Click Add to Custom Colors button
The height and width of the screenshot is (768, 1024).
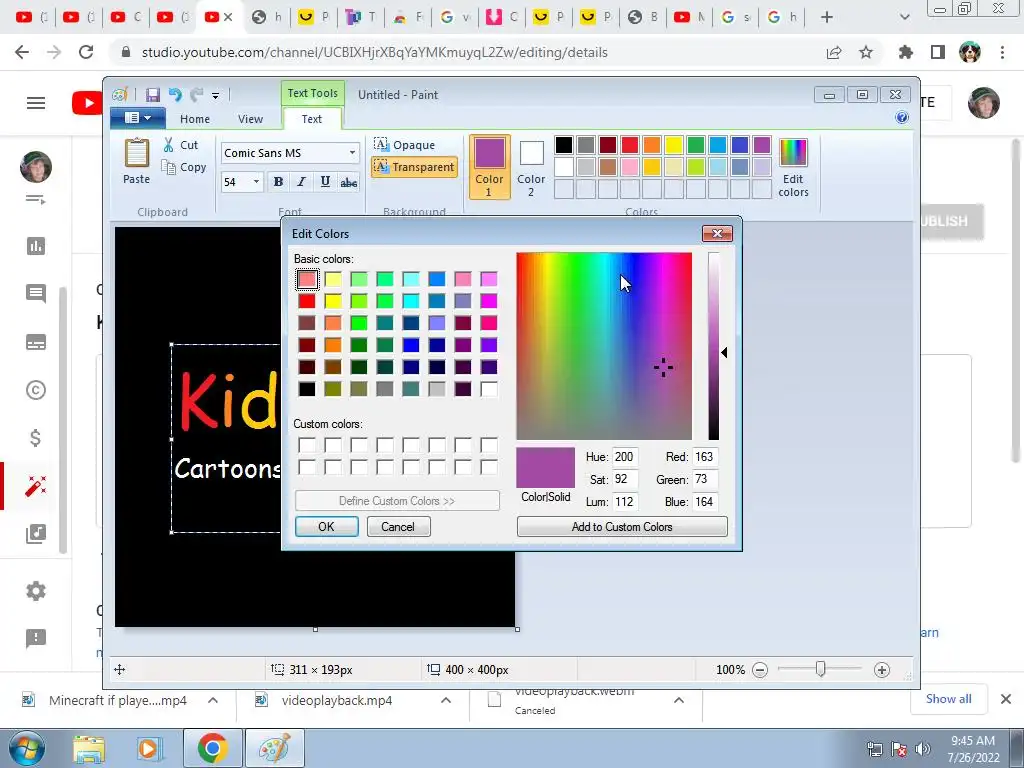tap(622, 526)
